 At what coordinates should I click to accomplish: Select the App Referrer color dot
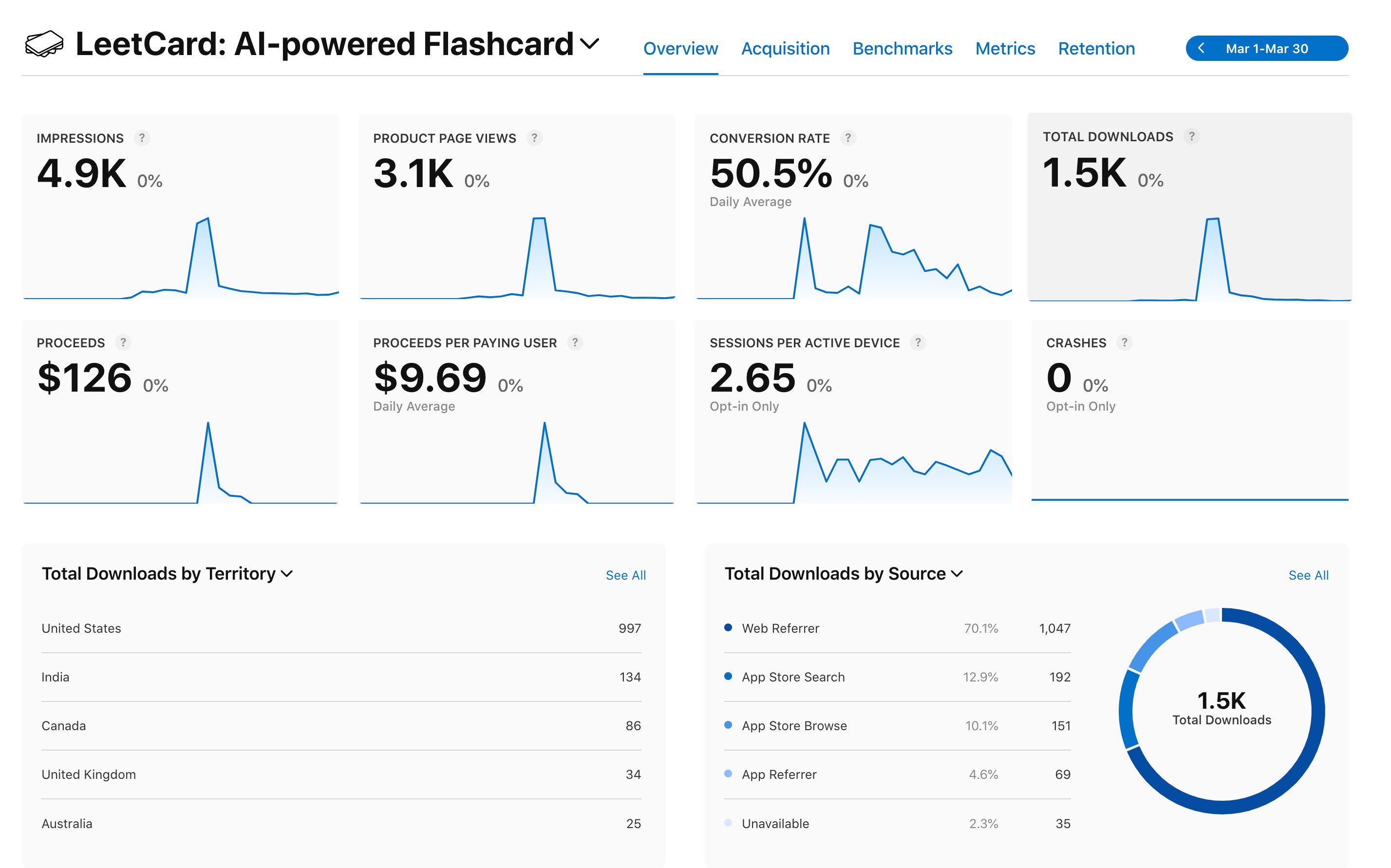tap(728, 774)
